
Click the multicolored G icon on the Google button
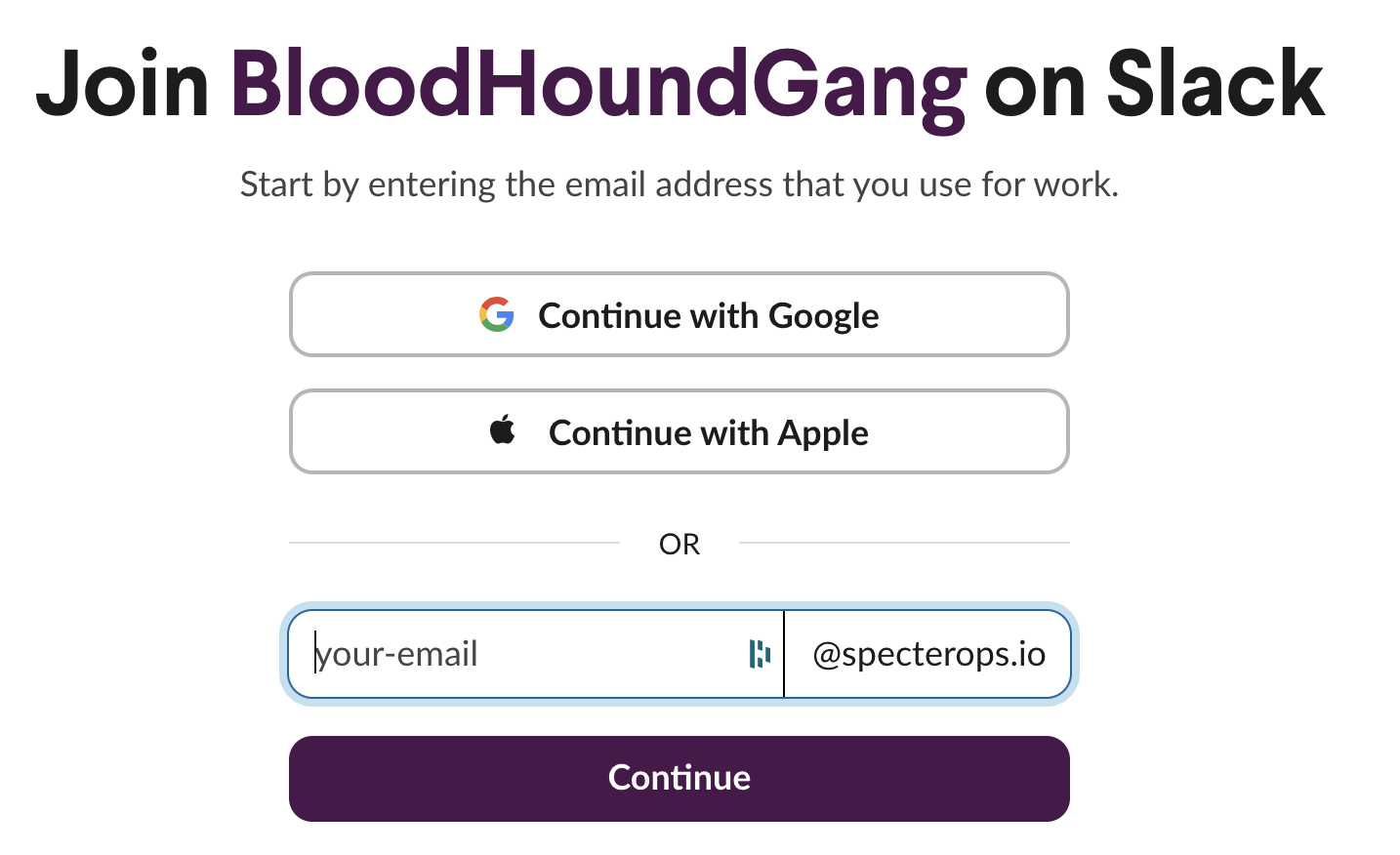pyautogui.click(x=497, y=314)
